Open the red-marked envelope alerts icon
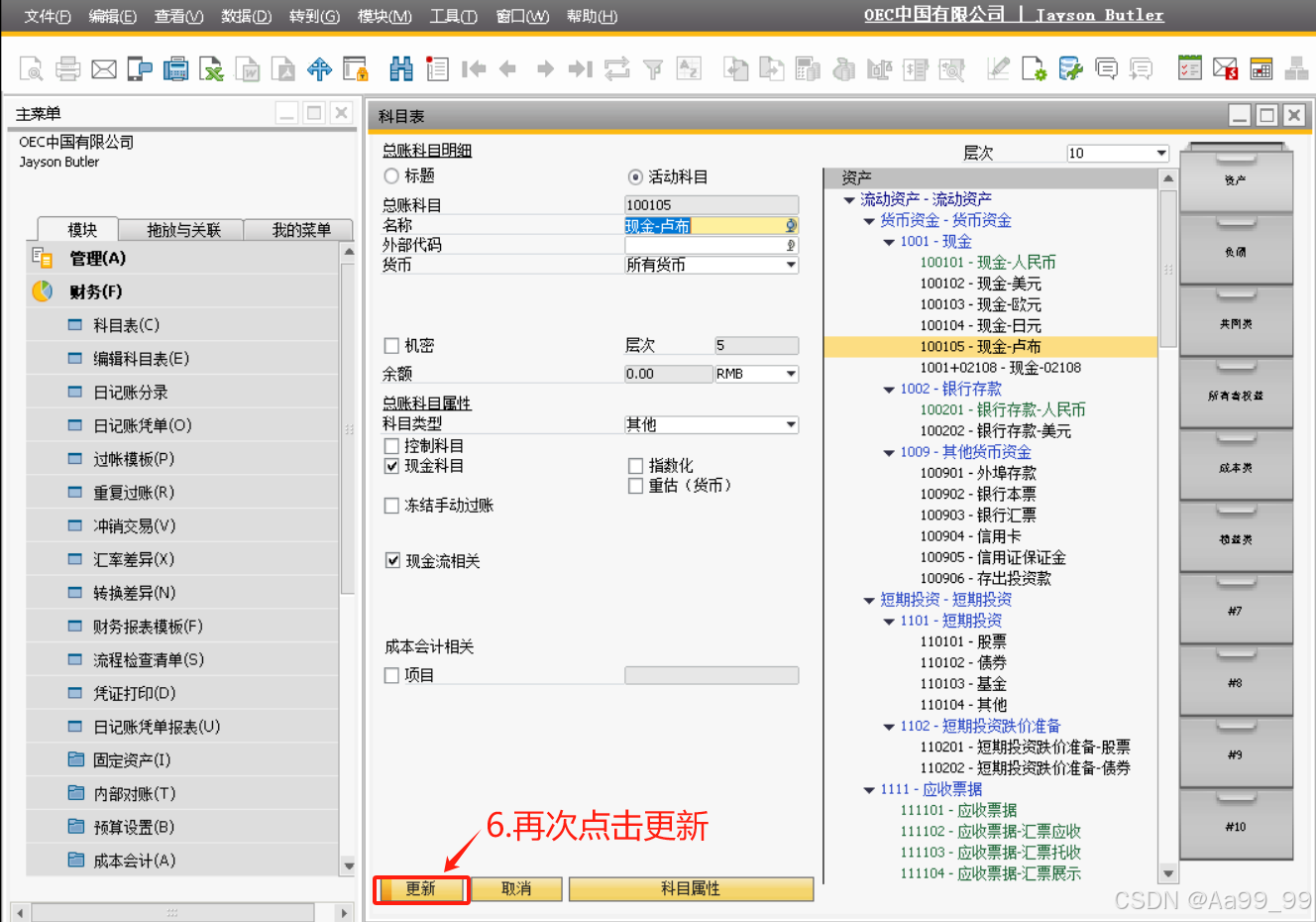 1225,68
